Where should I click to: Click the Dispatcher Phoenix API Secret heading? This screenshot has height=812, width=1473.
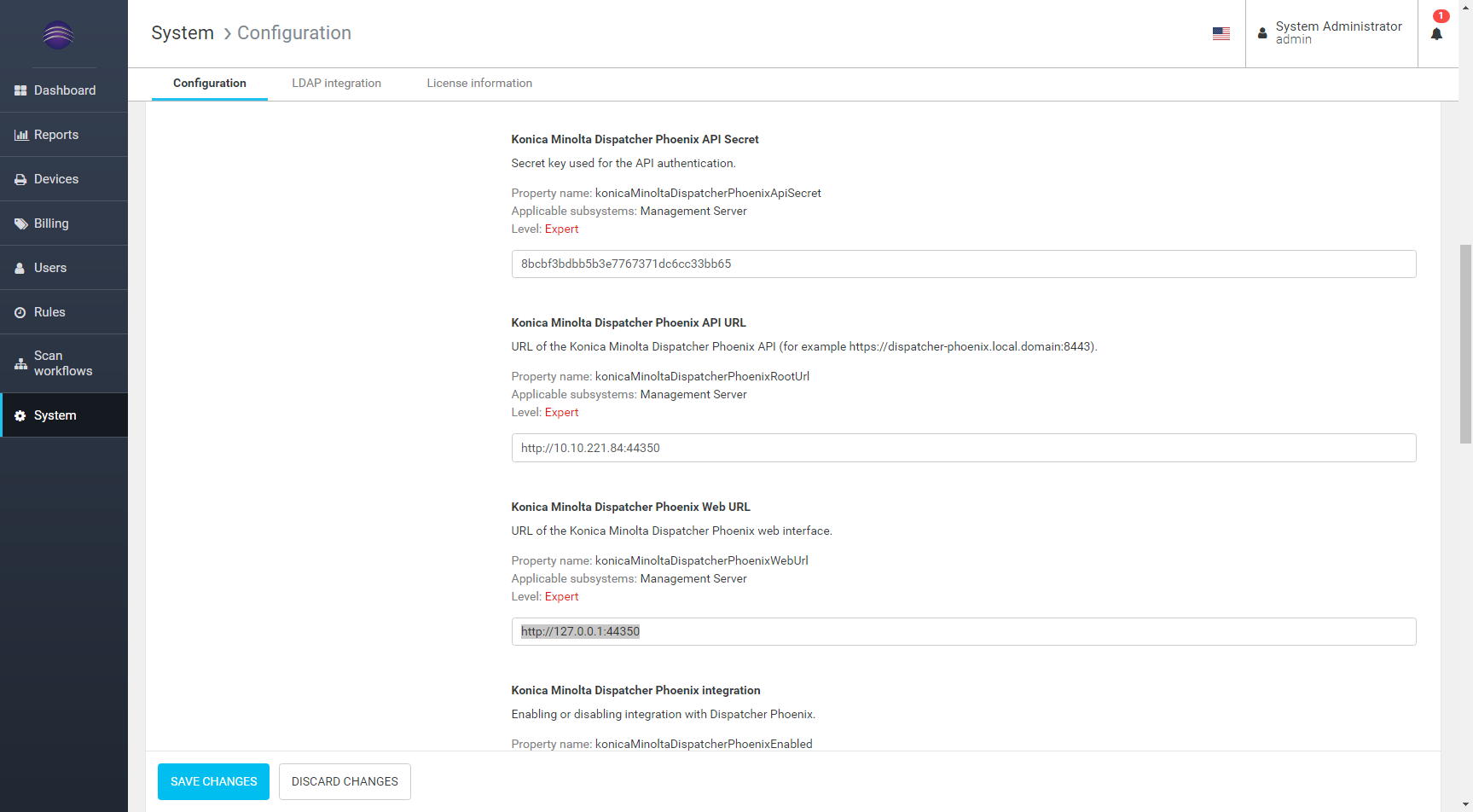(x=635, y=139)
